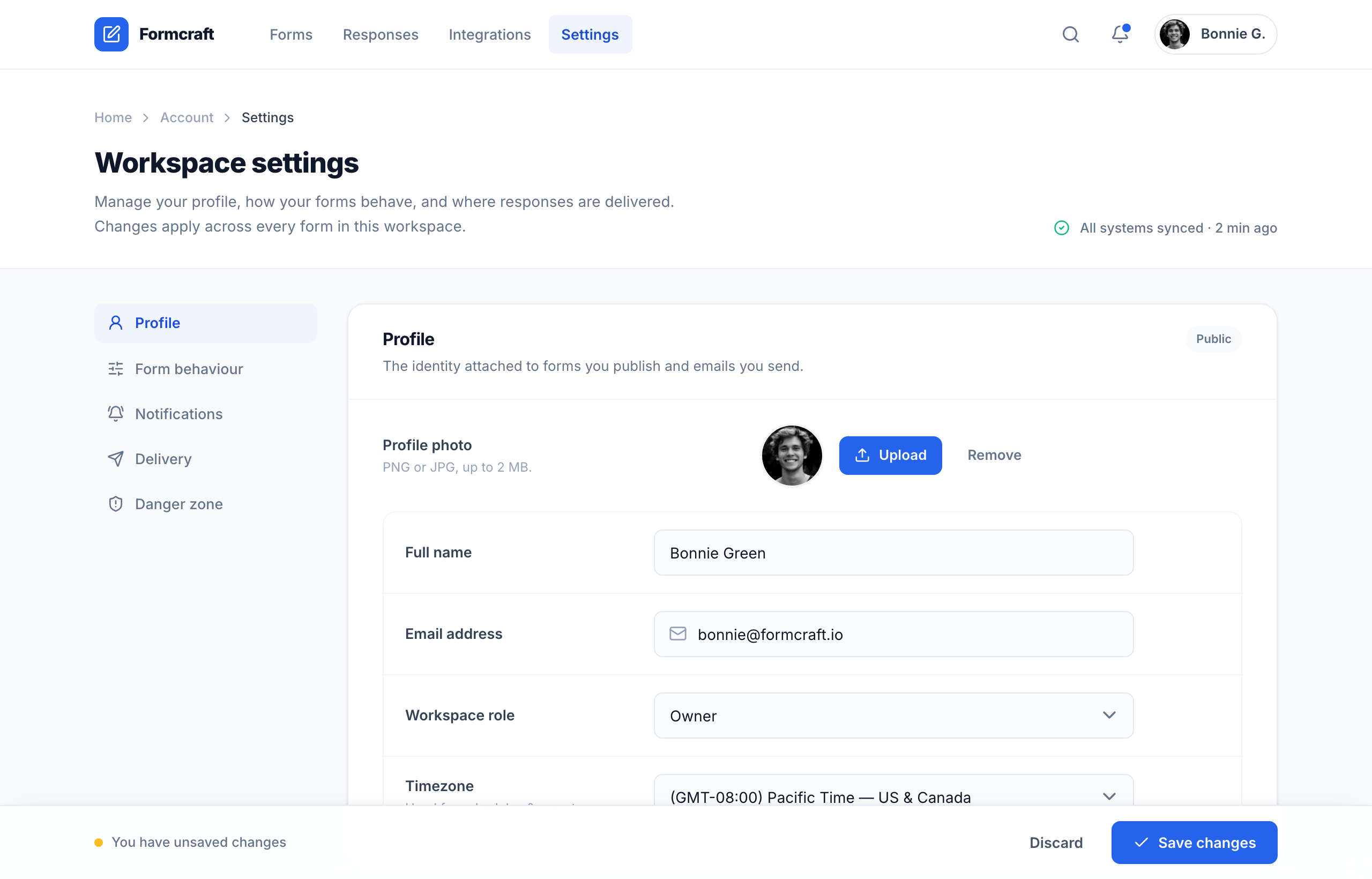Click the Settings breadcrumb text

point(267,117)
